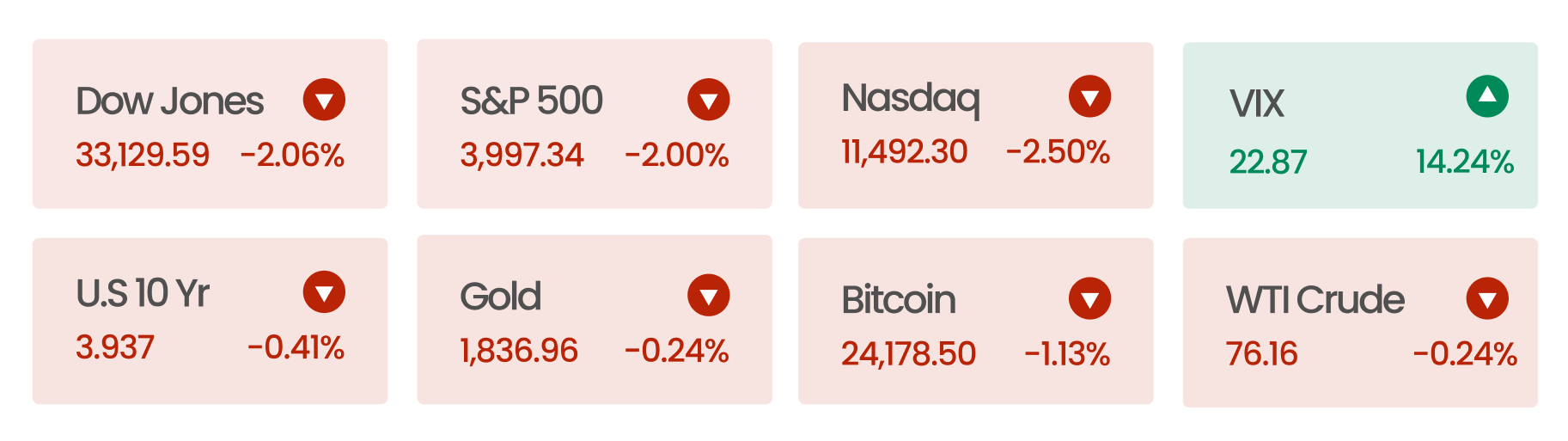Click the Bitcoin red down-arrow icon
1568x441 pixels.
pos(1089,299)
